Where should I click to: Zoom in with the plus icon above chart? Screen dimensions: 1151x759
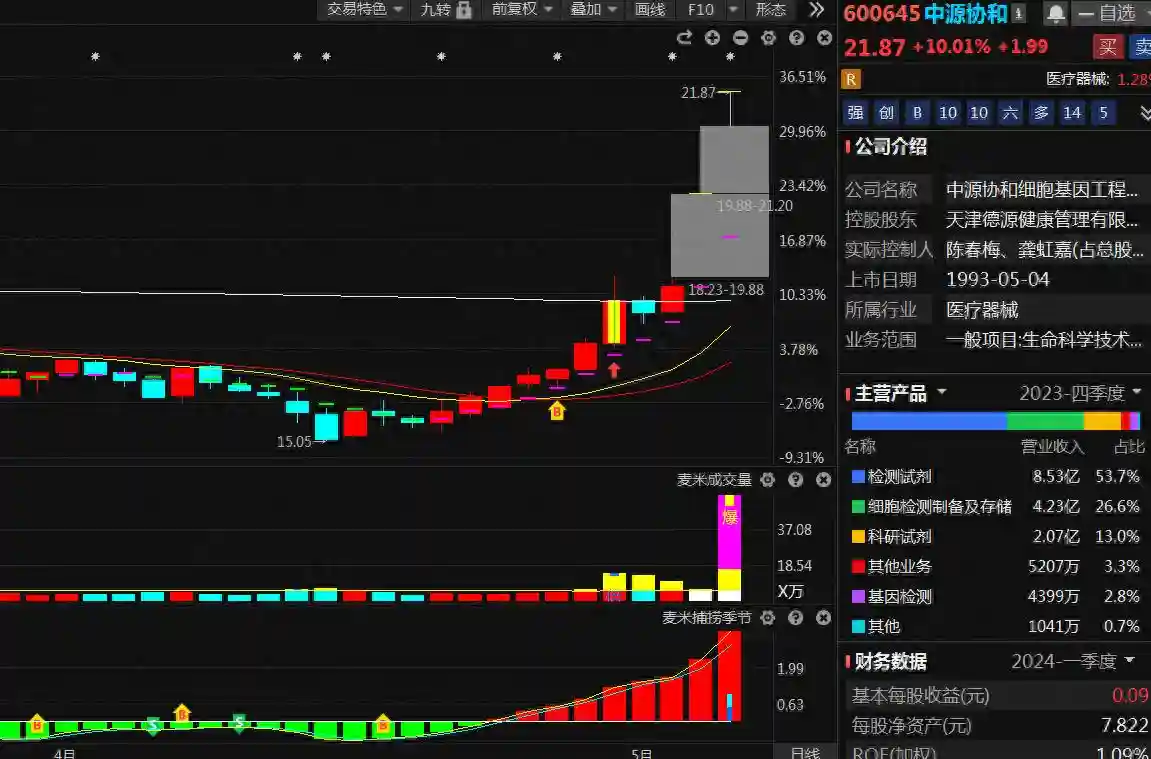tap(712, 38)
